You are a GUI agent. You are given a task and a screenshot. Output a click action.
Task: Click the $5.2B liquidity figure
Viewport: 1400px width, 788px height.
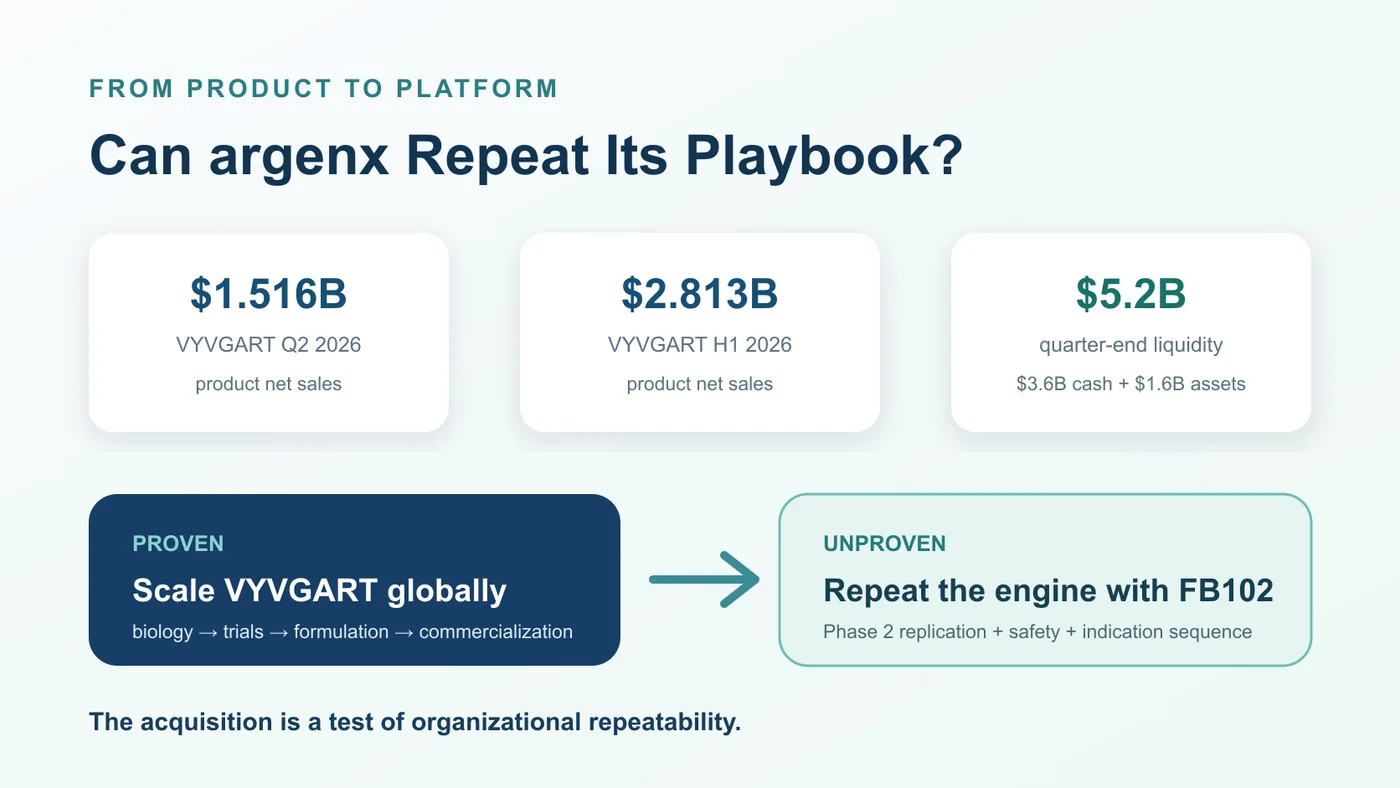pyautogui.click(x=1131, y=293)
